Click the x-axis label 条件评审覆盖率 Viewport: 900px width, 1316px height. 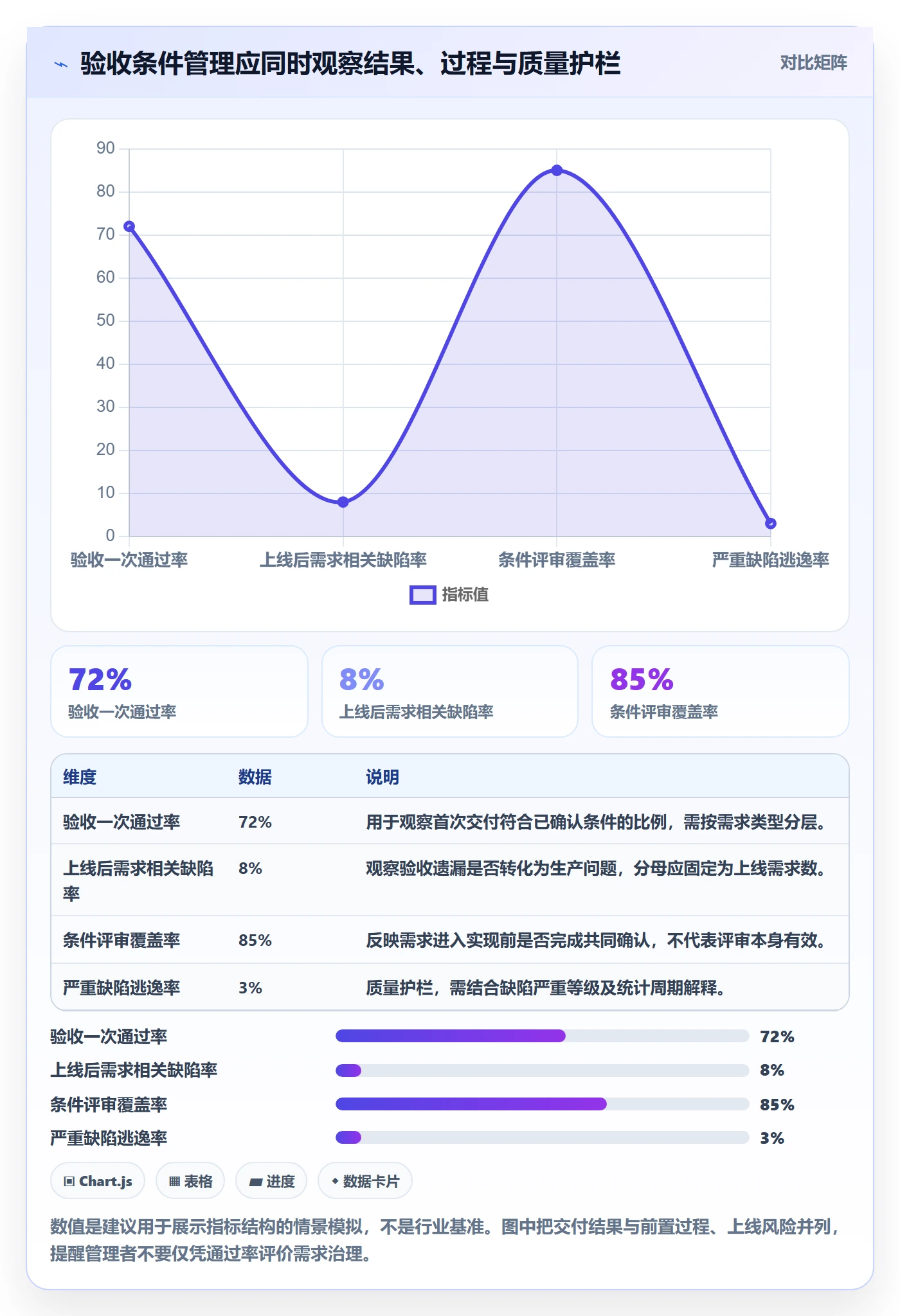point(557,560)
